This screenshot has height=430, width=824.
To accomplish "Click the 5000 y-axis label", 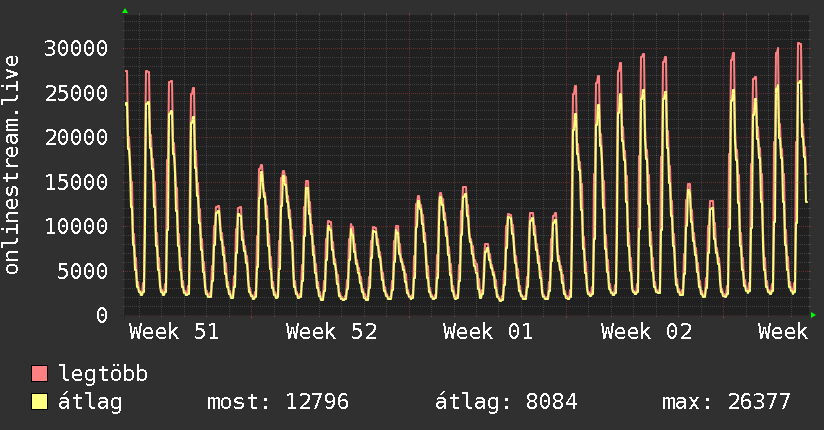I will pyautogui.click(x=83, y=271).
